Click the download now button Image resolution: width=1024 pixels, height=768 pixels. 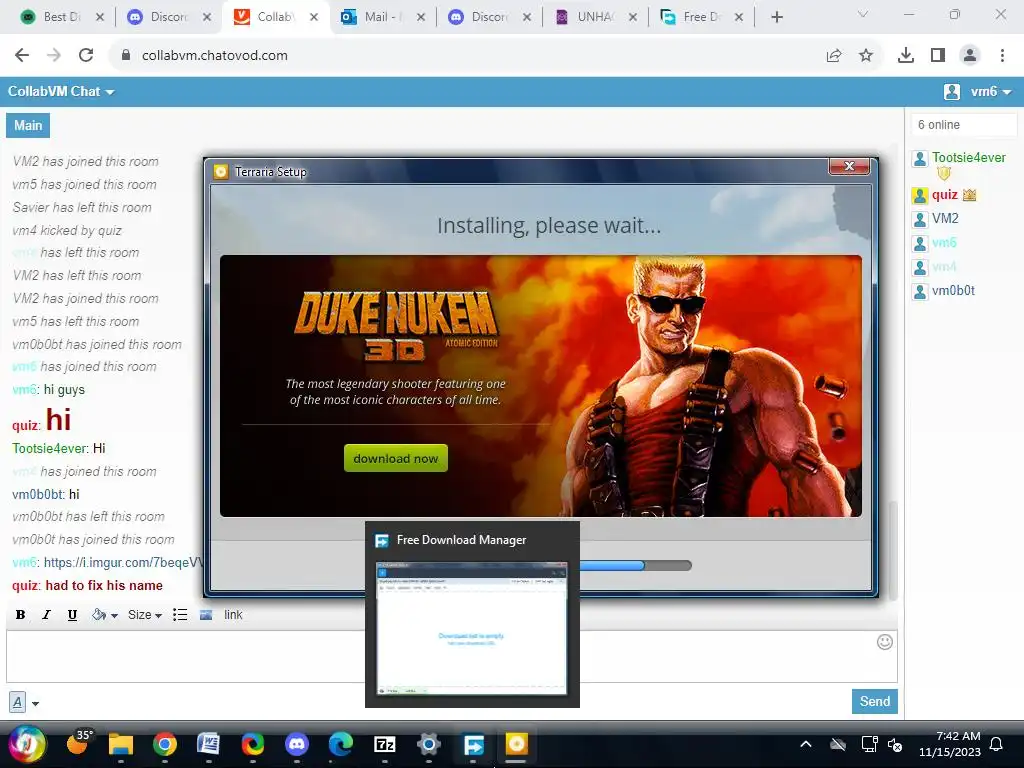[396, 458]
